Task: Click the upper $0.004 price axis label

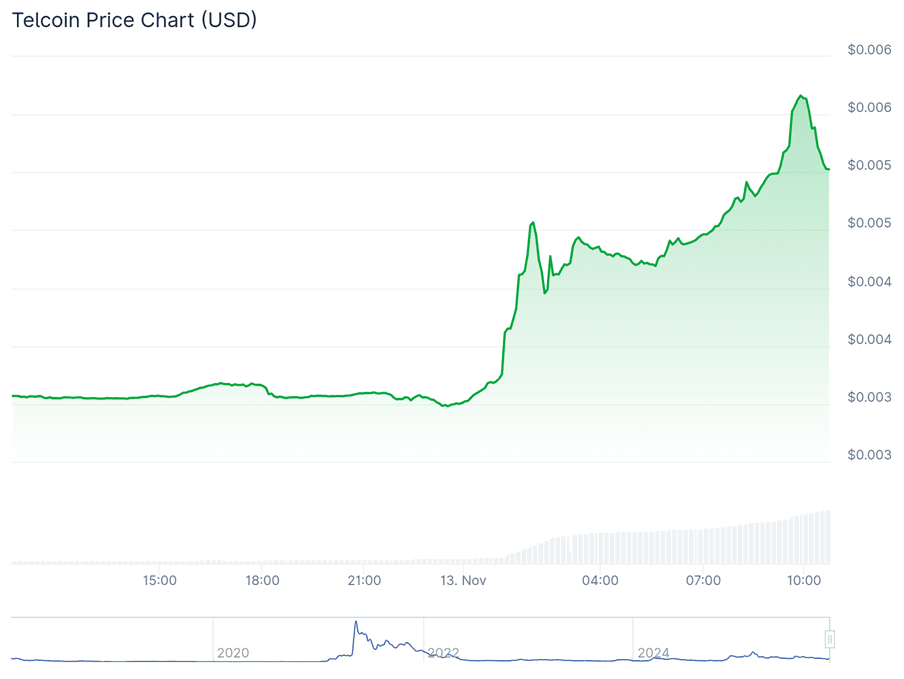Action: tap(869, 281)
